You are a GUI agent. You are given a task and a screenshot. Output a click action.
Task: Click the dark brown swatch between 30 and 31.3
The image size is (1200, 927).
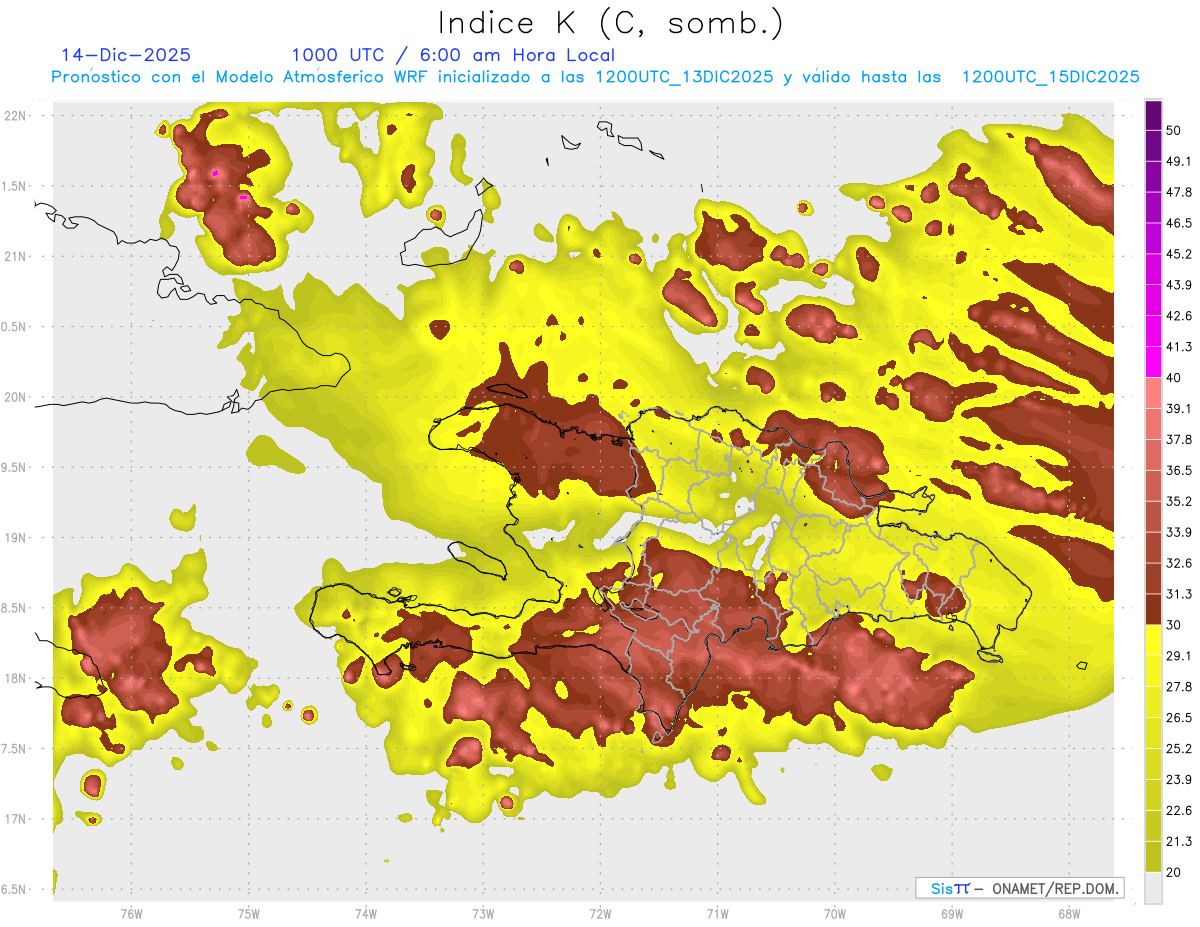tap(1153, 610)
